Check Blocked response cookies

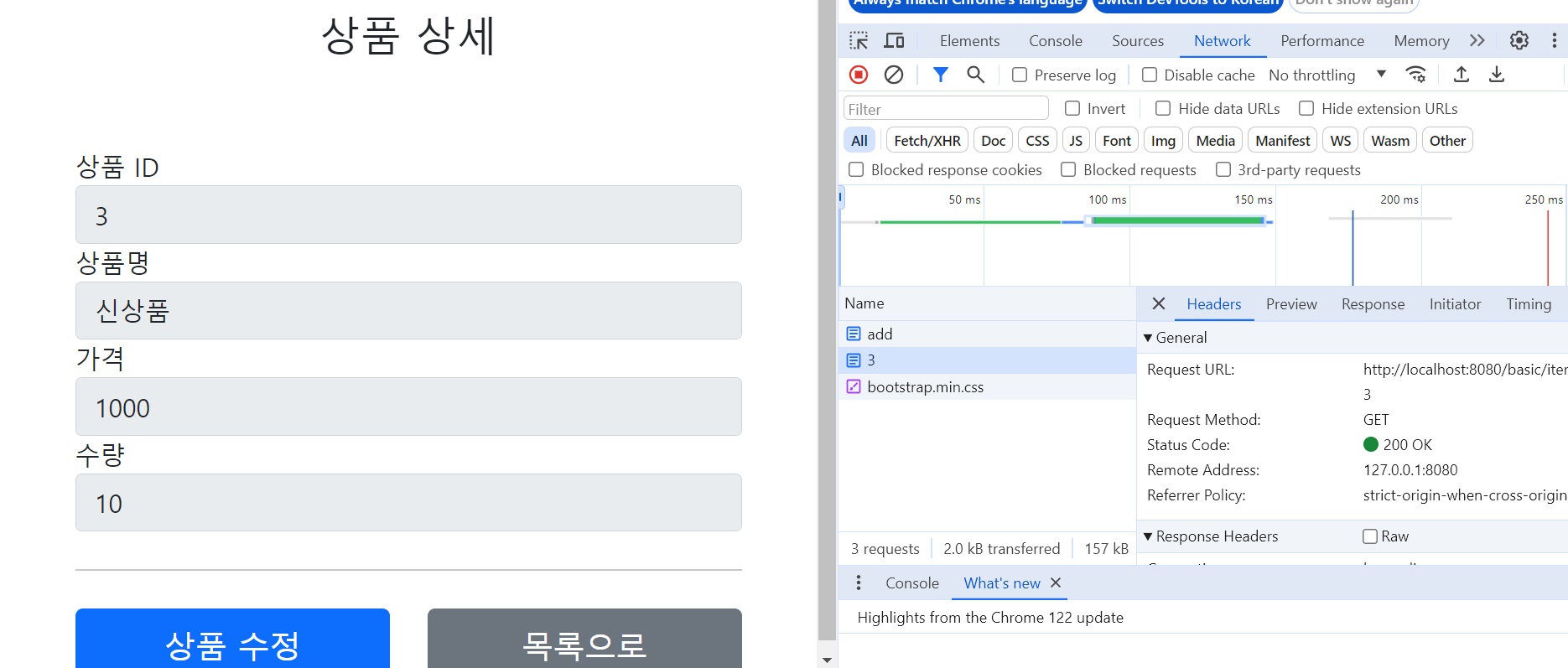coord(856,169)
